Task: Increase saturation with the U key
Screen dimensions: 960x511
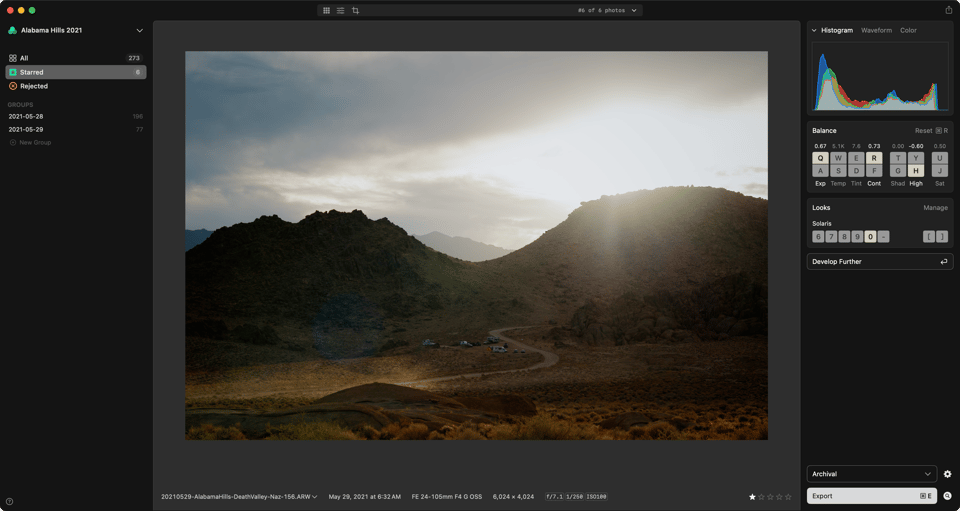Action: click(940, 158)
